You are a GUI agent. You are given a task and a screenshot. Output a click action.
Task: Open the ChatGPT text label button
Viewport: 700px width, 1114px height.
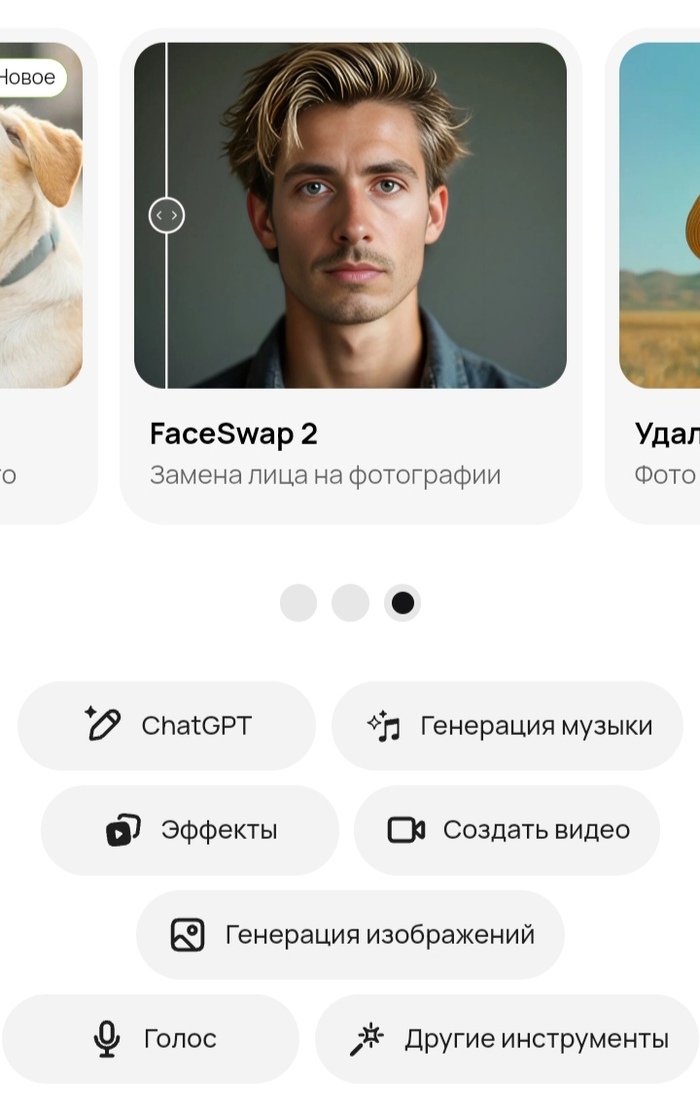coord(196,725)
